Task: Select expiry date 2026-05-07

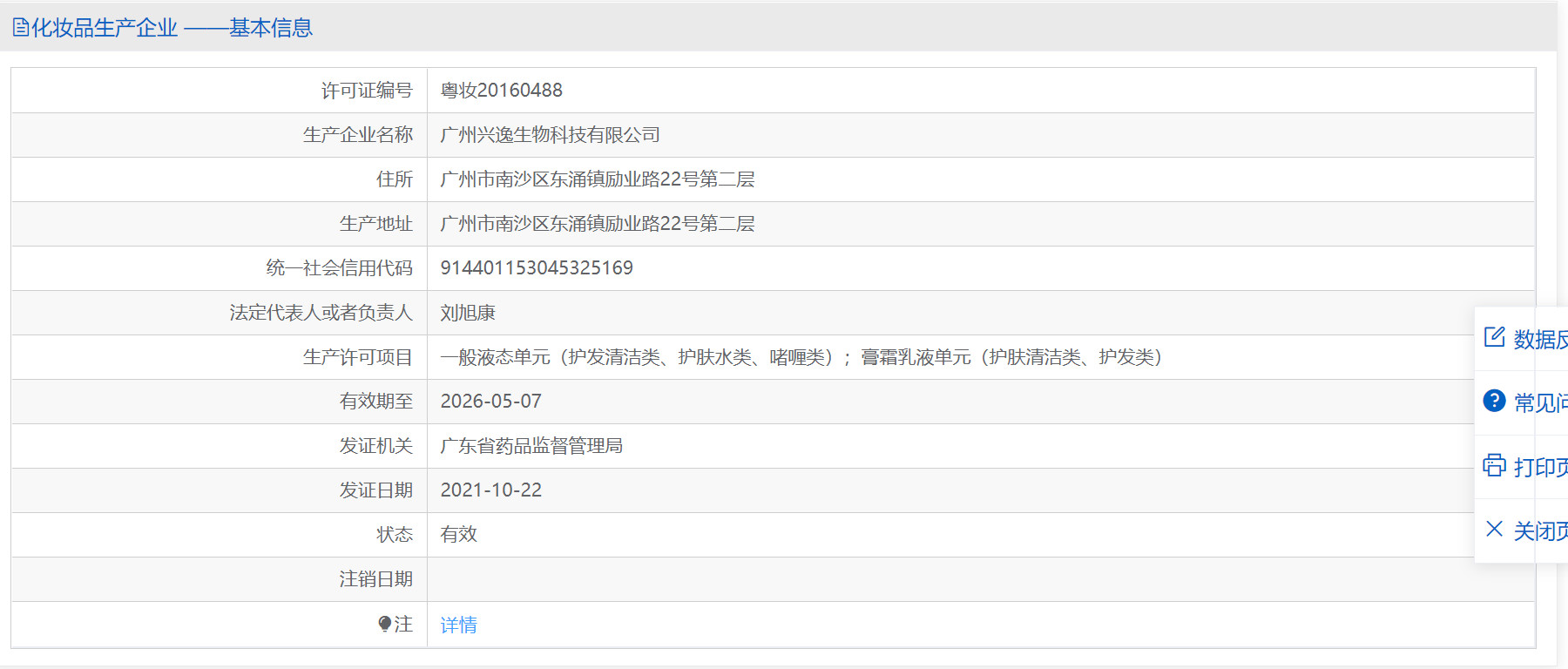Action: tap(491, 402)
